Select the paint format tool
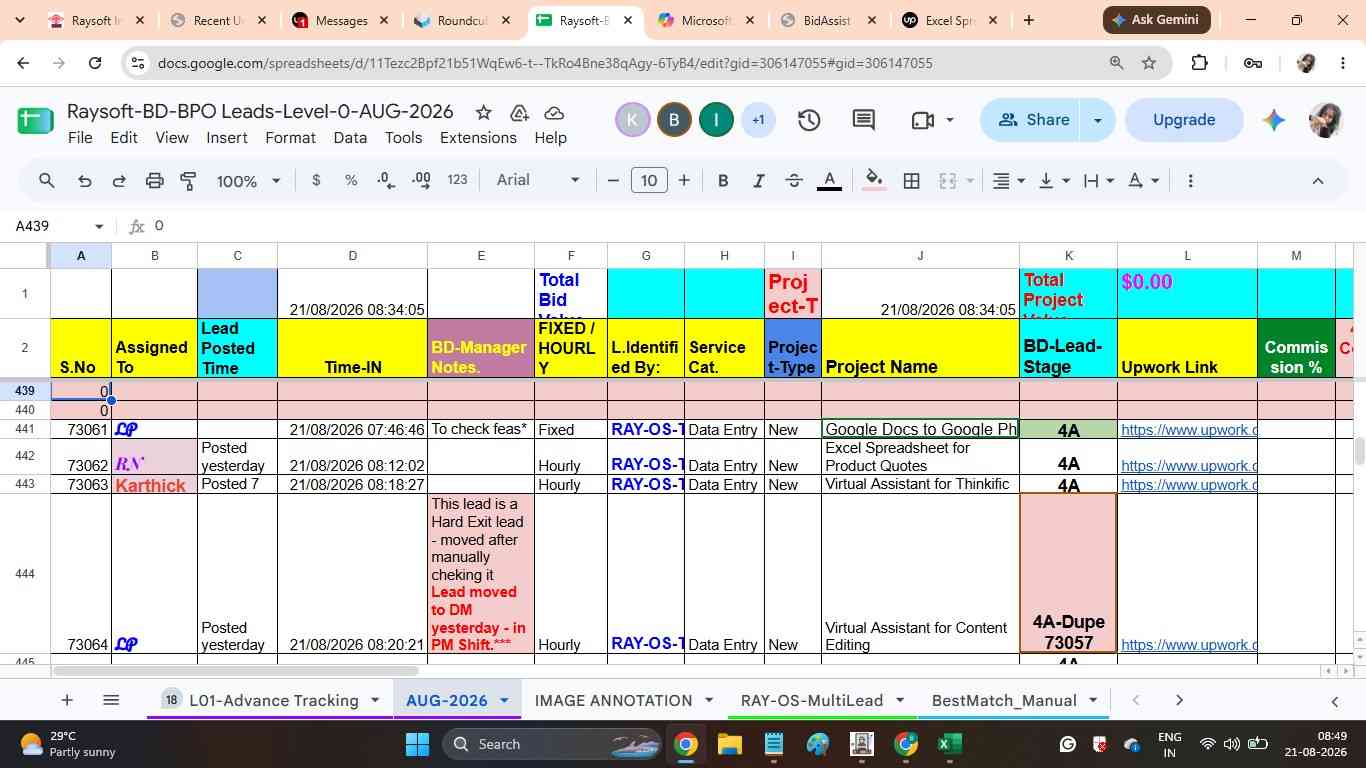Viewport: 1366px width, 768px height. [188, 181]
